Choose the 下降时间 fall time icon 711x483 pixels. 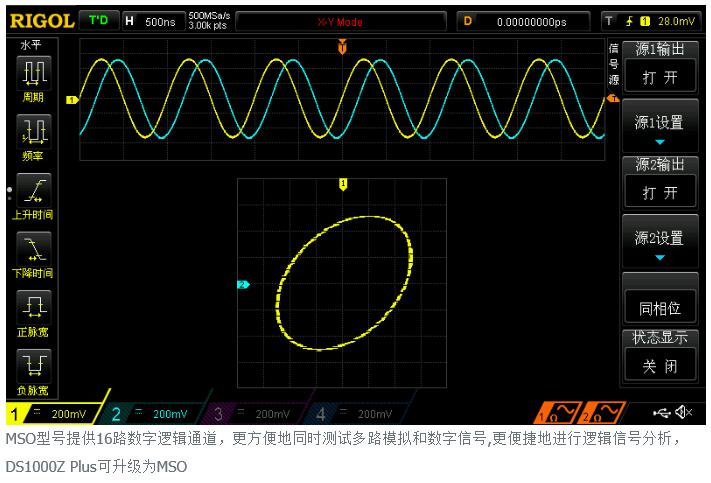point(33,253)
